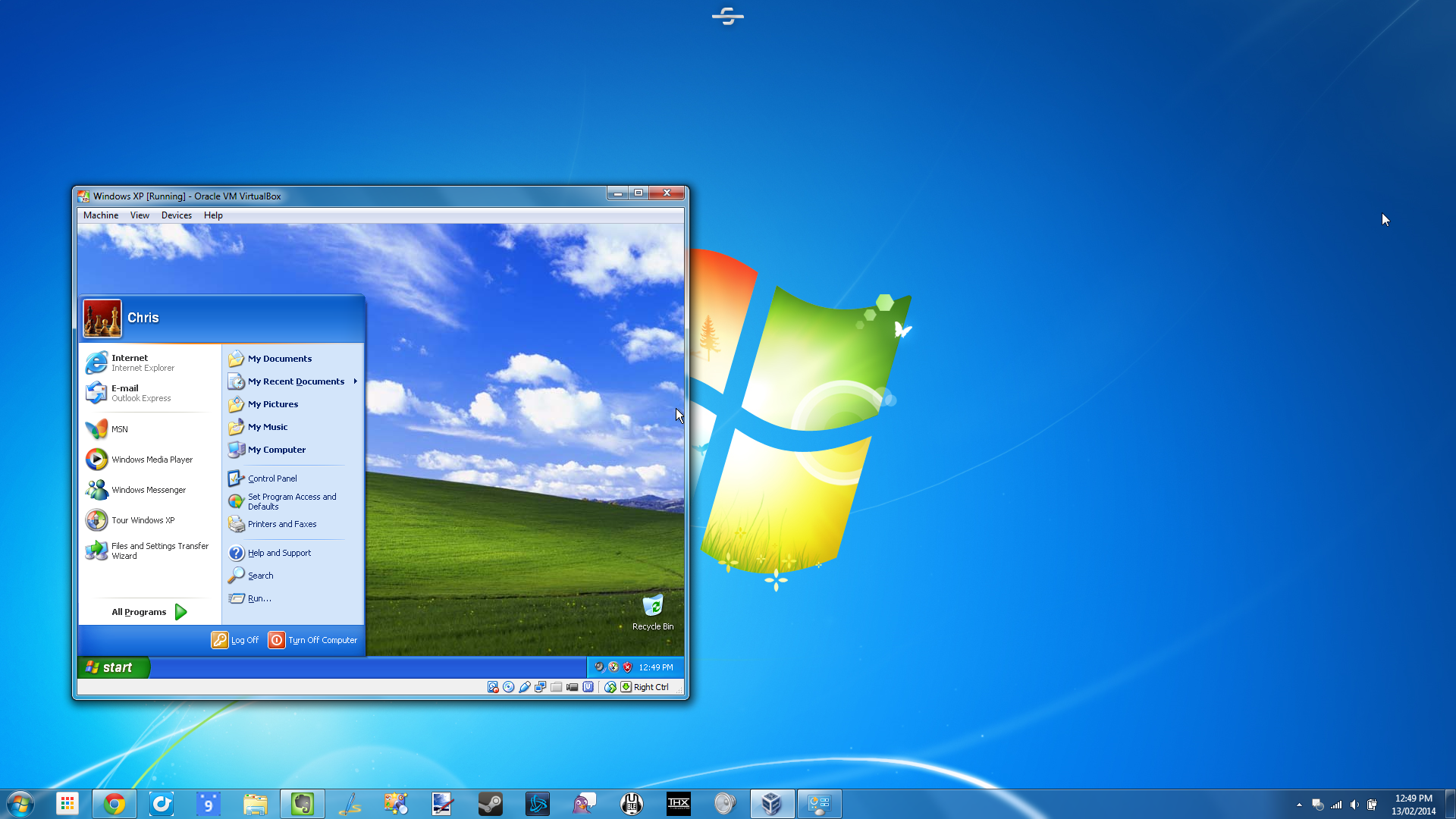Screen dimensions: 1456x819
Task: Click the Search entry in Start menu
Action: point(260,575)
